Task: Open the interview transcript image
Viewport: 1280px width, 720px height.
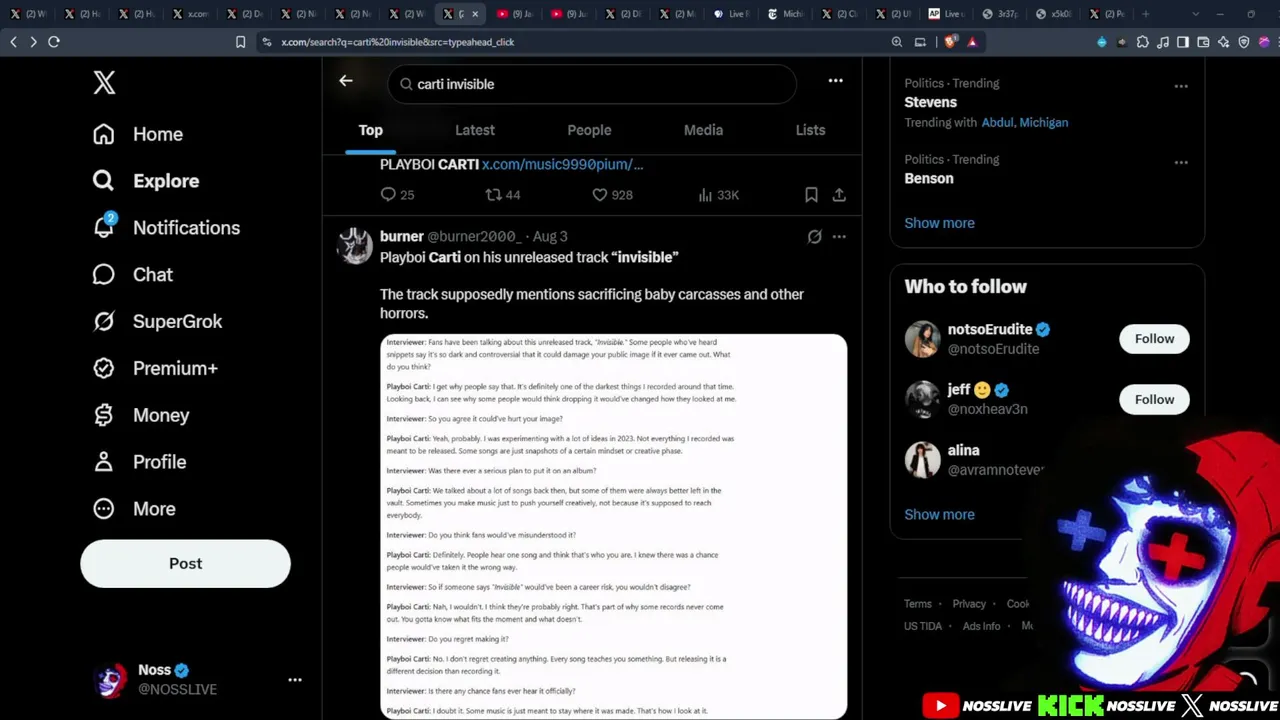Action: [614, 526]
